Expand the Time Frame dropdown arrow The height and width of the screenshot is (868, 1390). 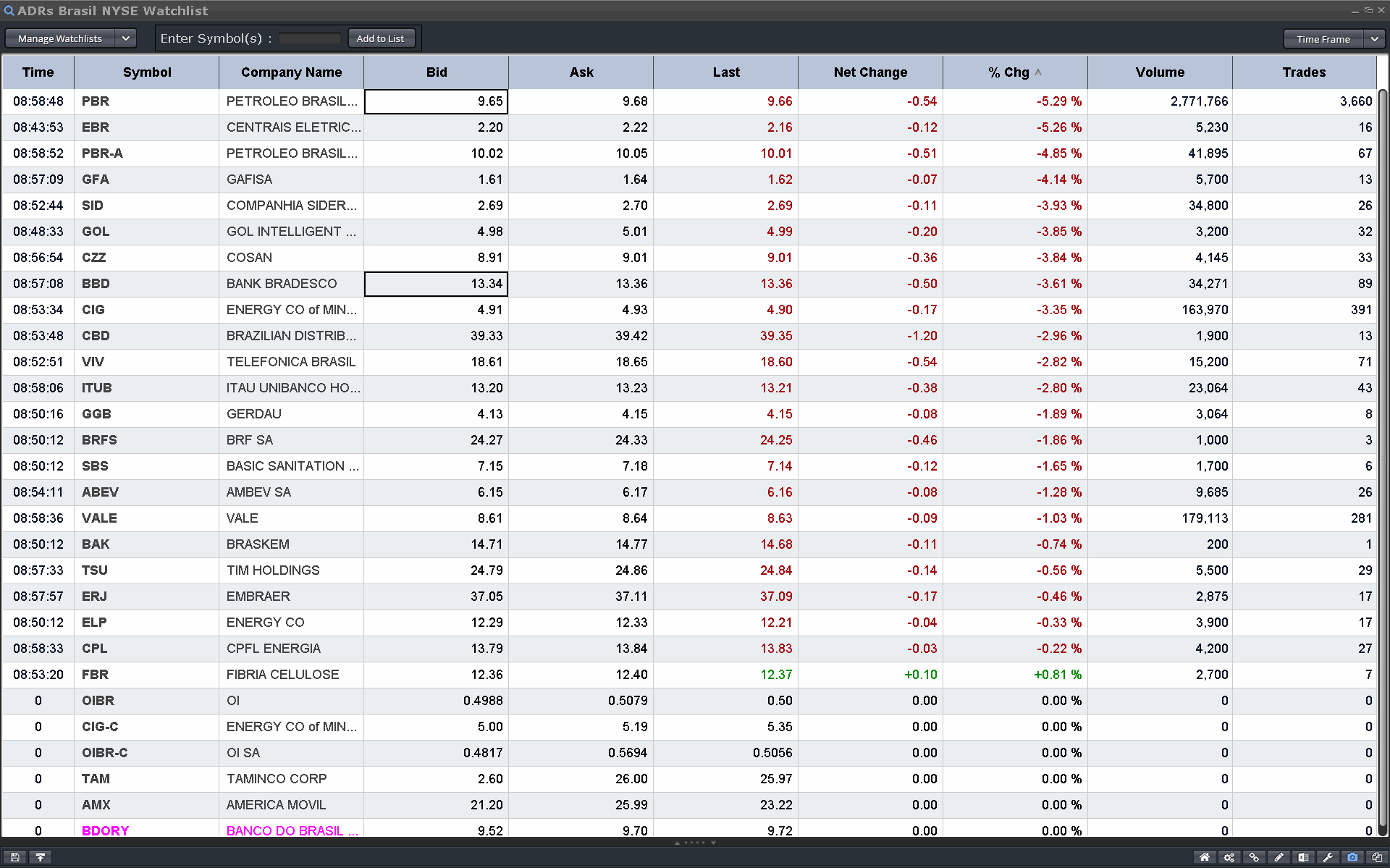(x=1374, y=39)
